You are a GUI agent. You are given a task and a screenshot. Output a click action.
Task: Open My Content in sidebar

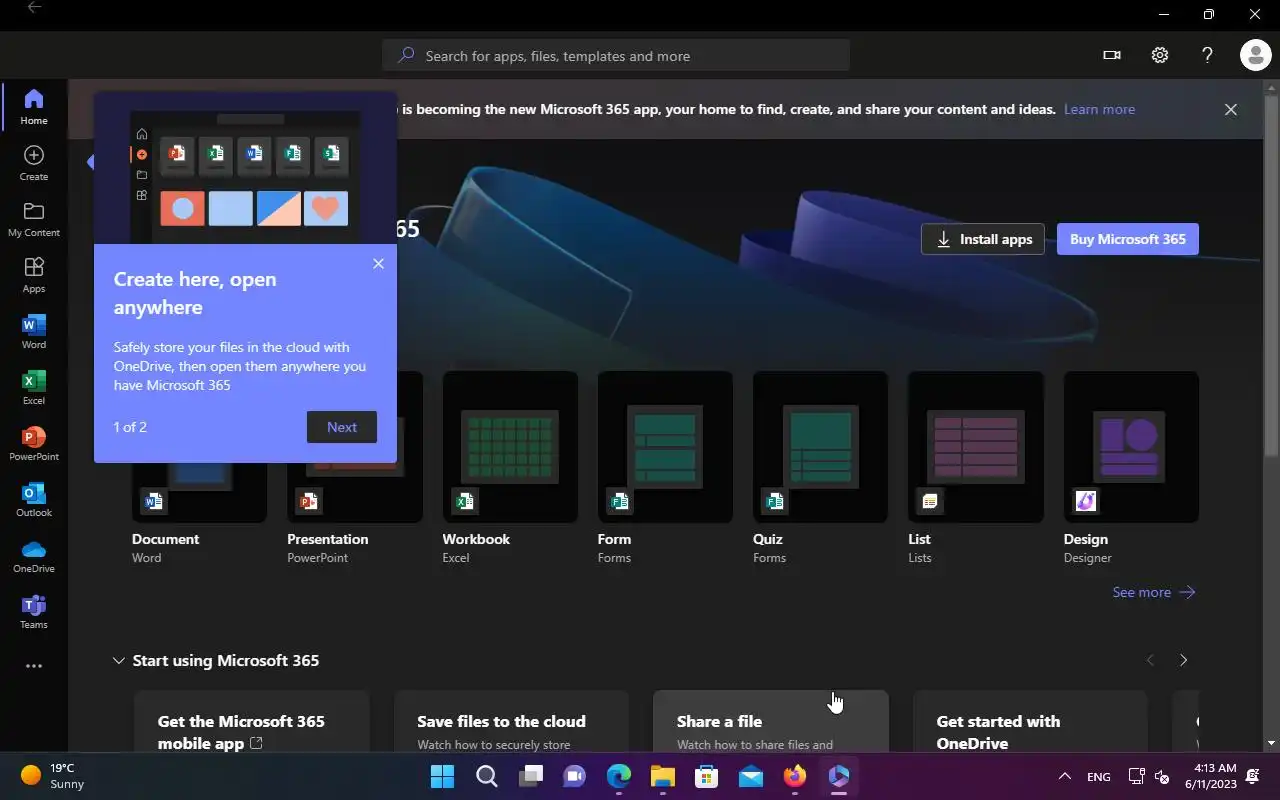(33, 219)
